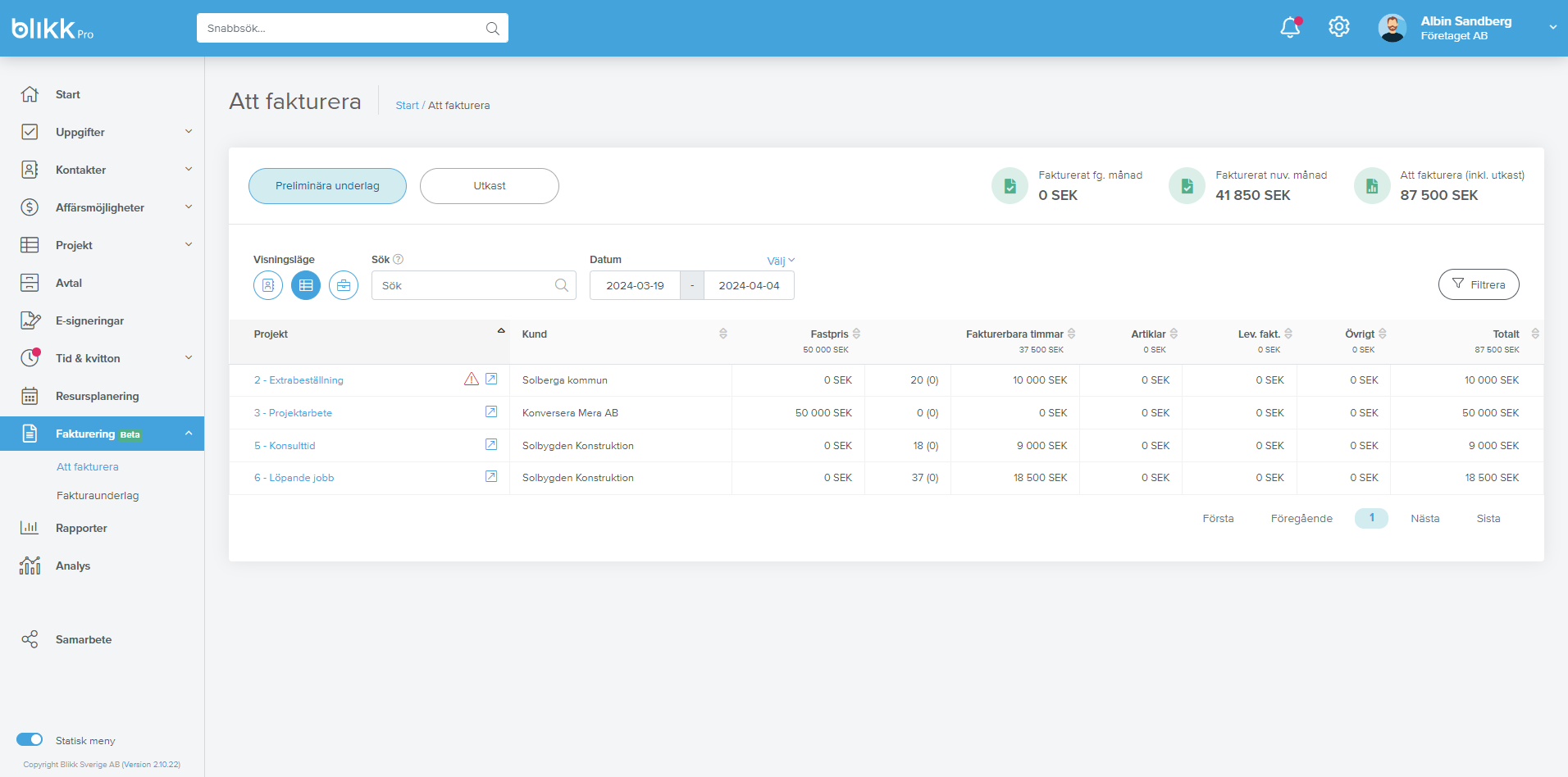The image size is (1568, 777).
Task: Open the Välj date preset dropdown
Action: point(781,261)
